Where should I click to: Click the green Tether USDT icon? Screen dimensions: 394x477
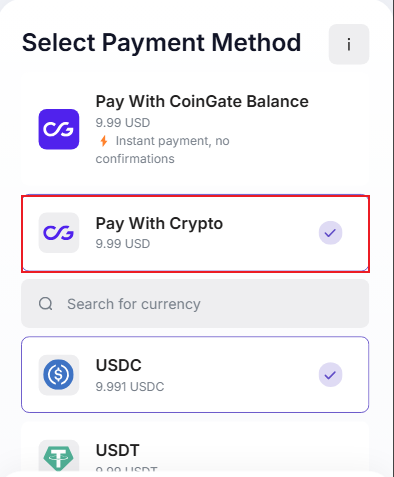click(59, 455)
